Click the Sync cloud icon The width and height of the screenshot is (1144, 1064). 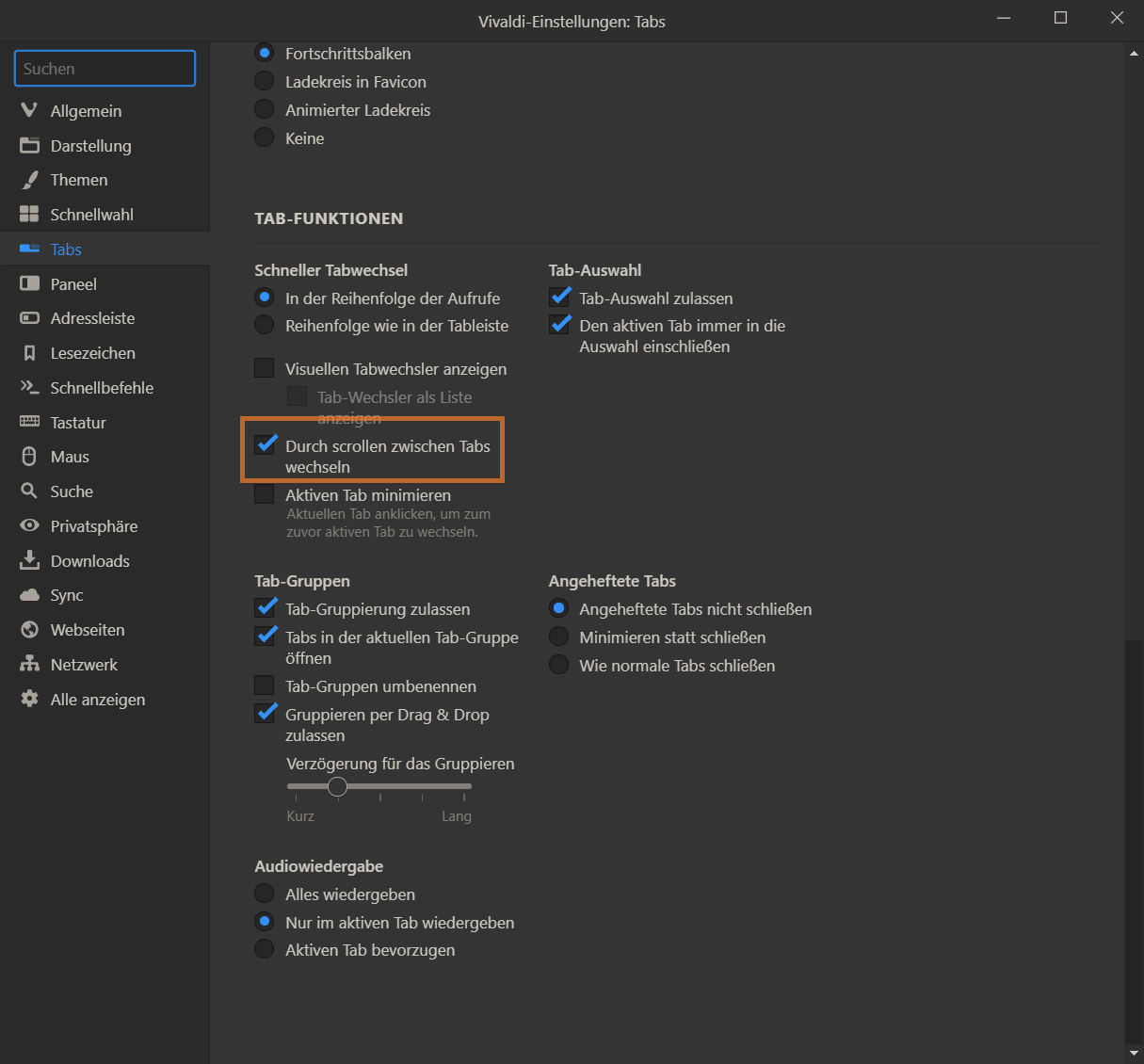29,595
